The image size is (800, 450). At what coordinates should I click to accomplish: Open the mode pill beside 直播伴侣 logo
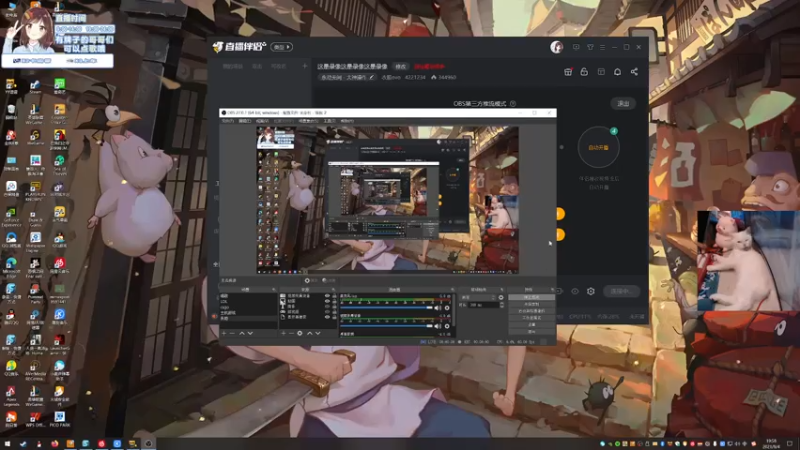tap(282, 47)
